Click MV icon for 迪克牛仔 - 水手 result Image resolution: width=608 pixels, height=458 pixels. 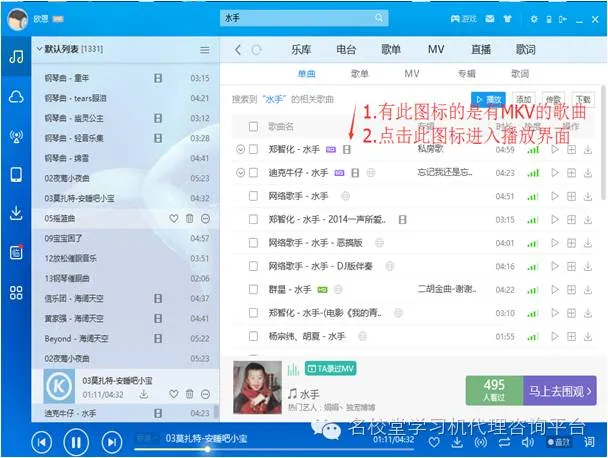355,173
